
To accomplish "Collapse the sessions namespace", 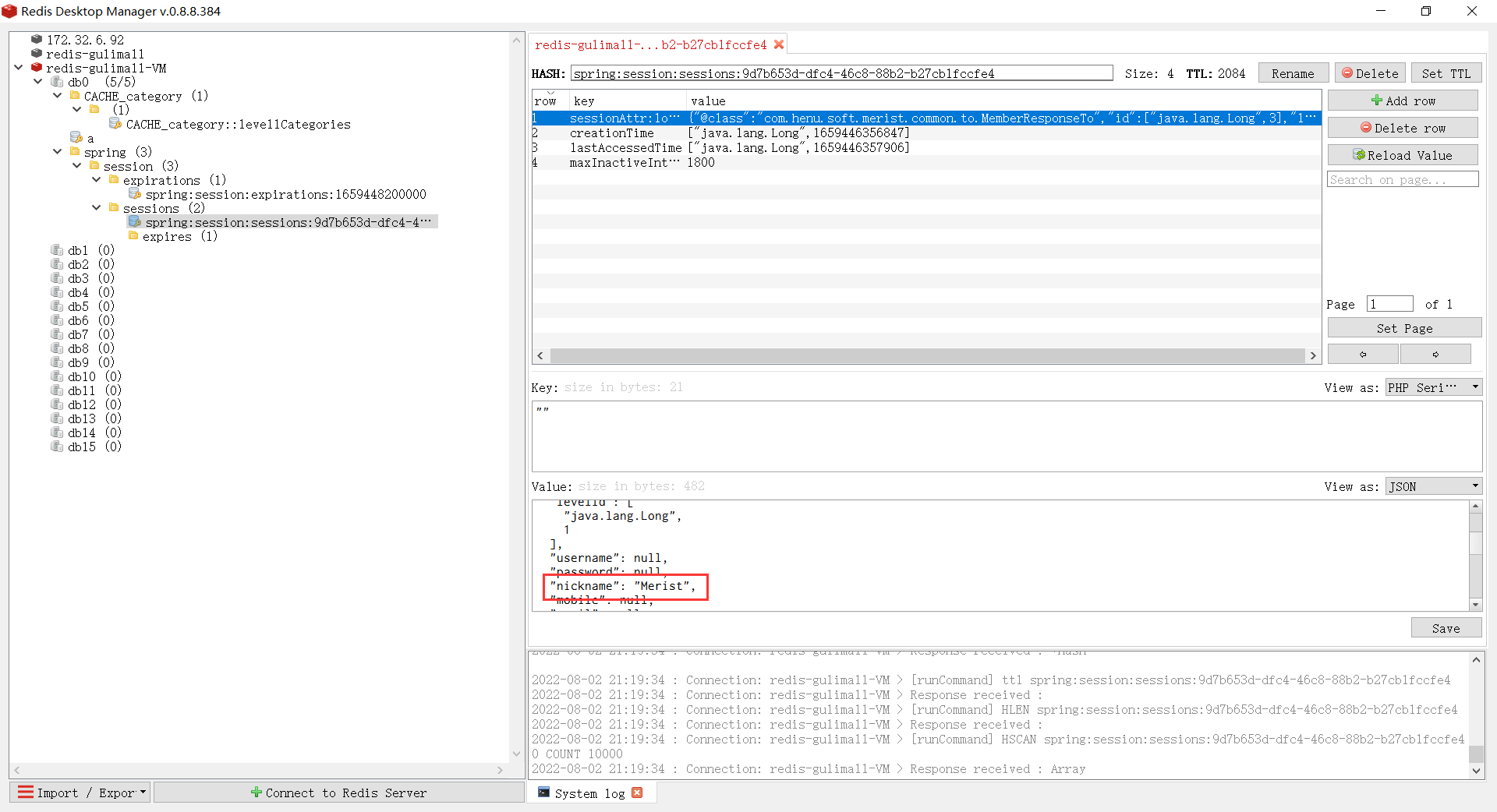I will [x=96, y=207].
